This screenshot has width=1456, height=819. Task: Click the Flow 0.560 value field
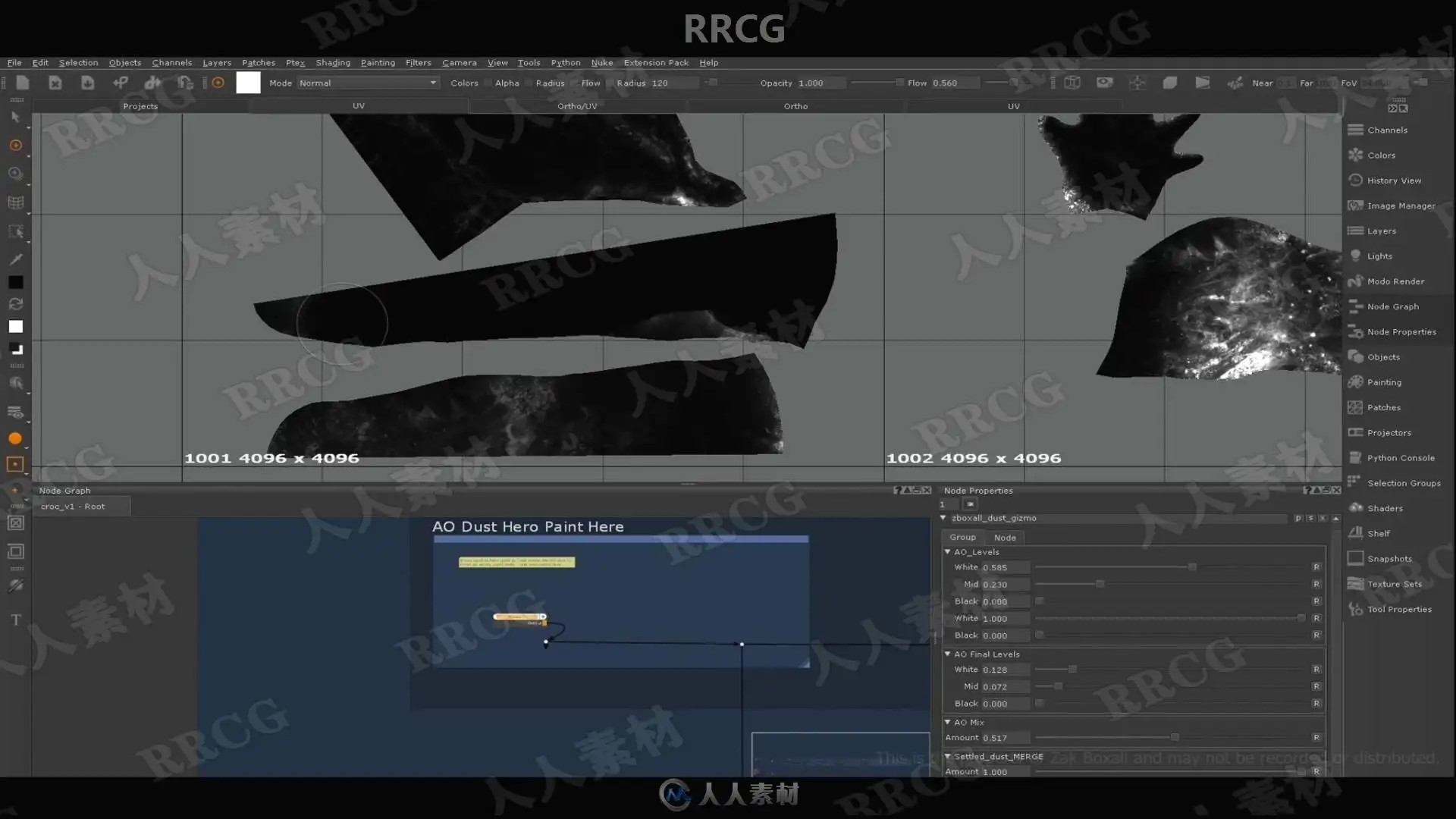955,83
